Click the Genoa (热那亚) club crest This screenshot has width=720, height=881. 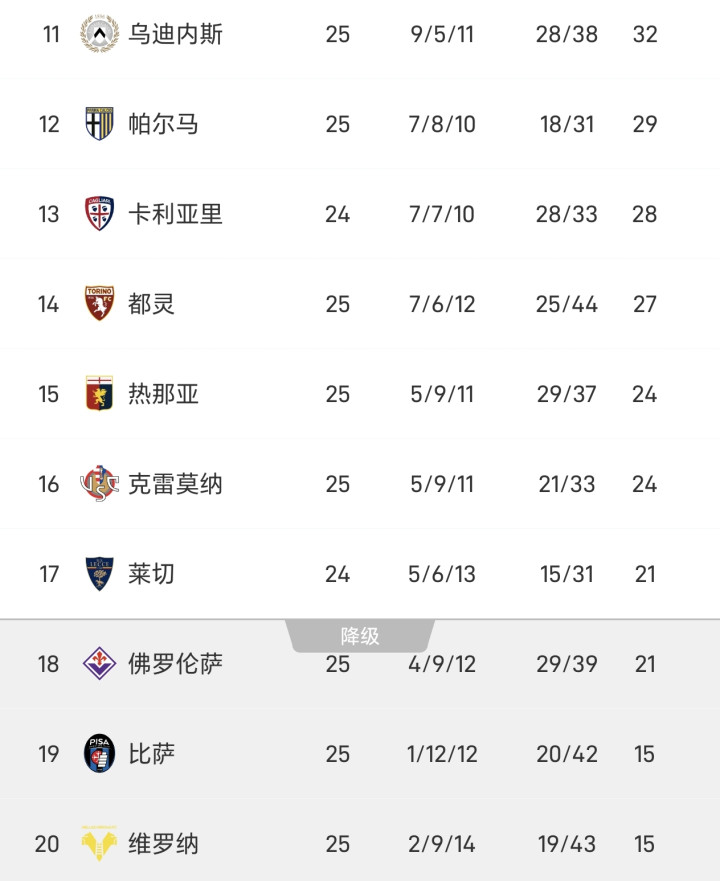[99, 394]
